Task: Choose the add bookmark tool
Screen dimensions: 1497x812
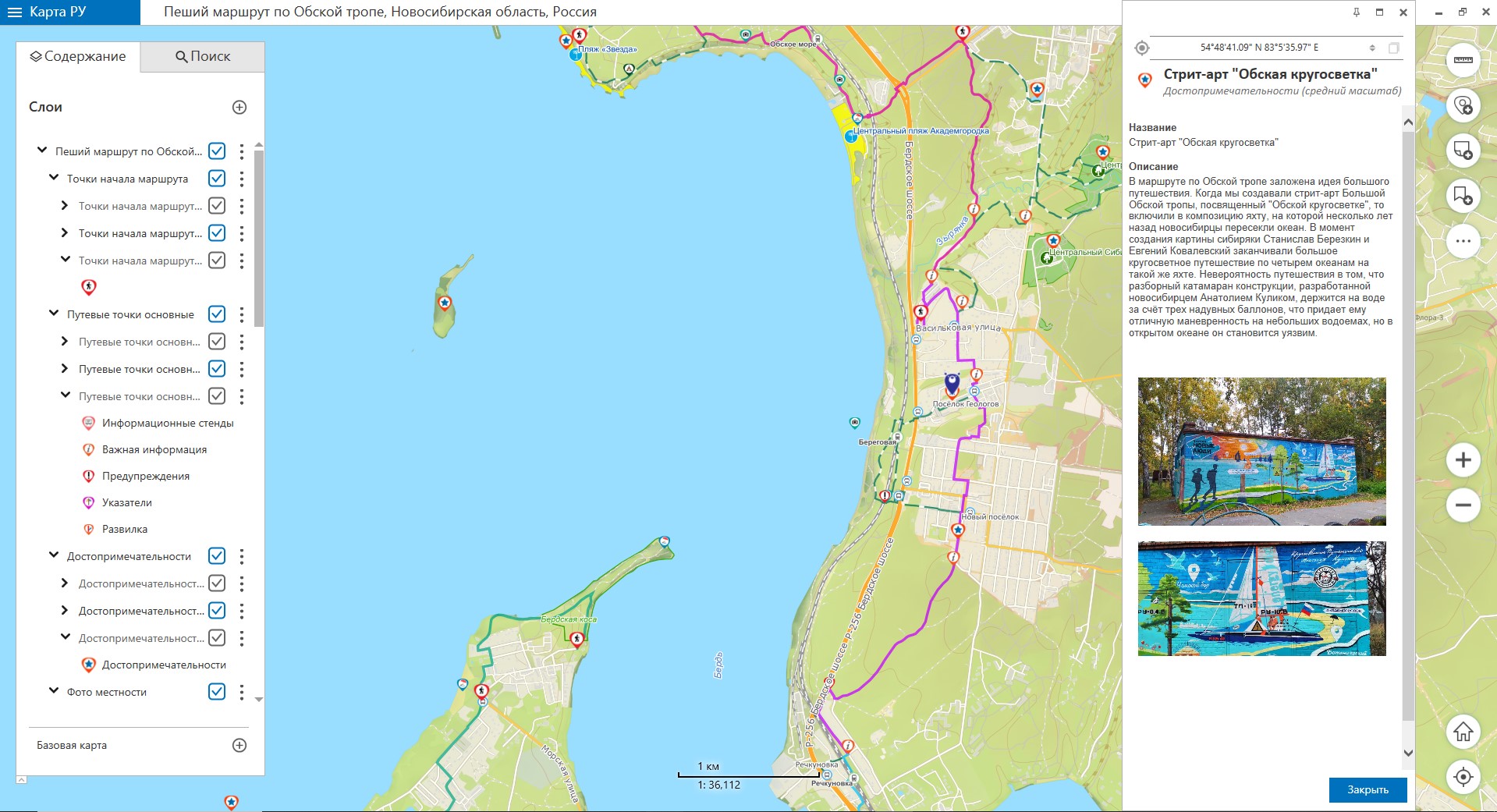Action: (1463, 196)
